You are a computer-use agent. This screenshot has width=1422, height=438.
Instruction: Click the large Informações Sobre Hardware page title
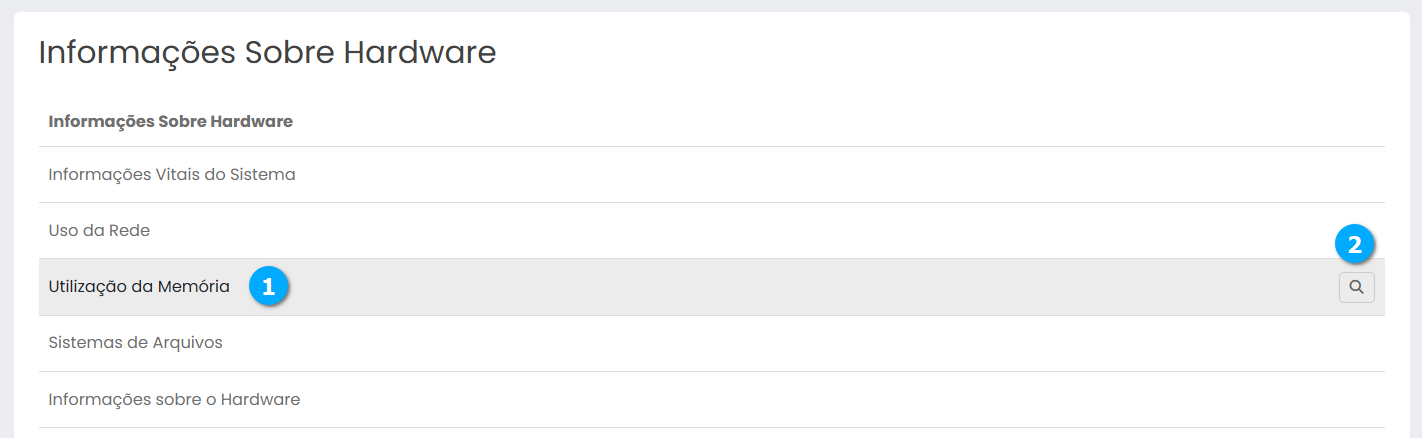[x=267, y=53]
